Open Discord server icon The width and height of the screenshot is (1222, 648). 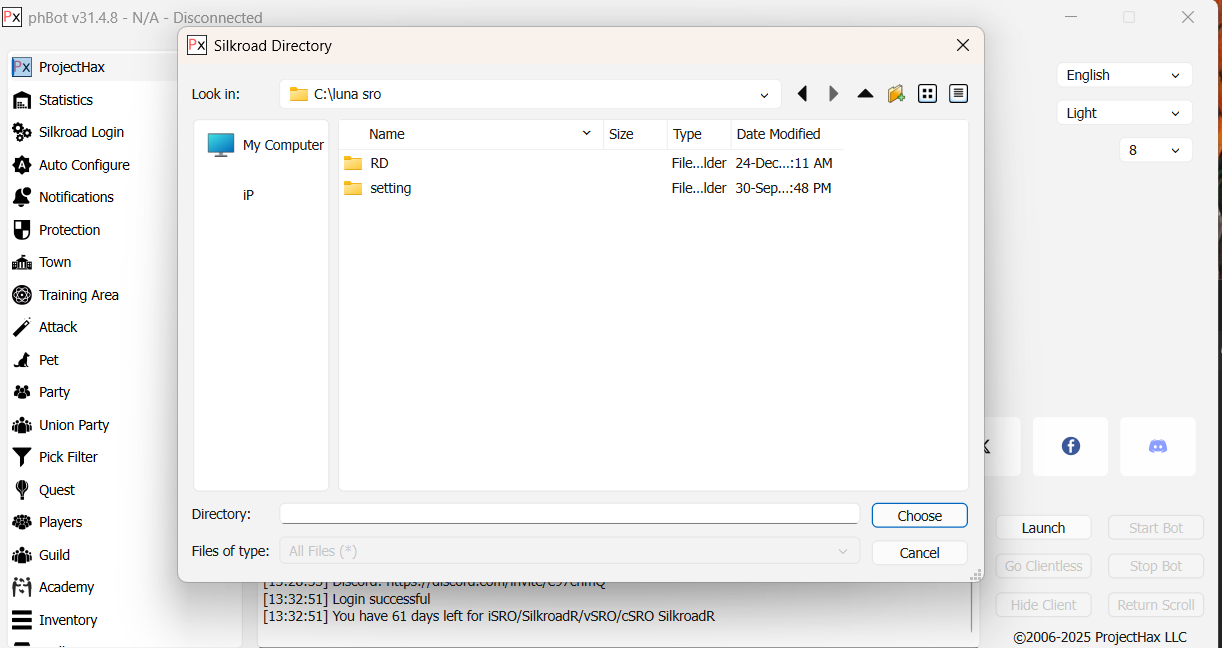coord(1157,446)
